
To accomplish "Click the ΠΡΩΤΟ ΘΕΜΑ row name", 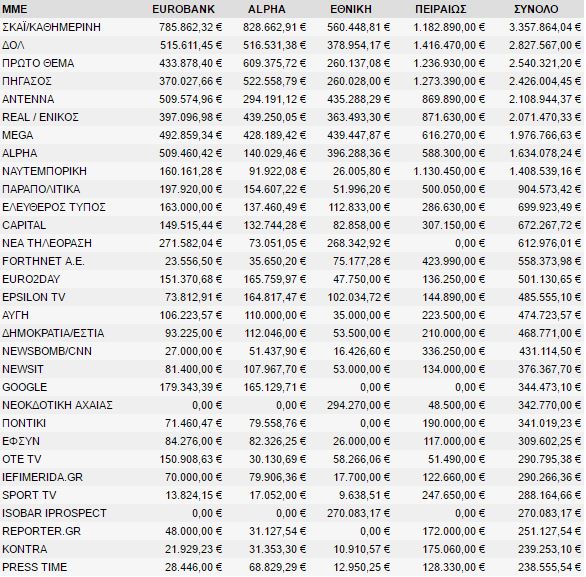I will coord(38,63).
